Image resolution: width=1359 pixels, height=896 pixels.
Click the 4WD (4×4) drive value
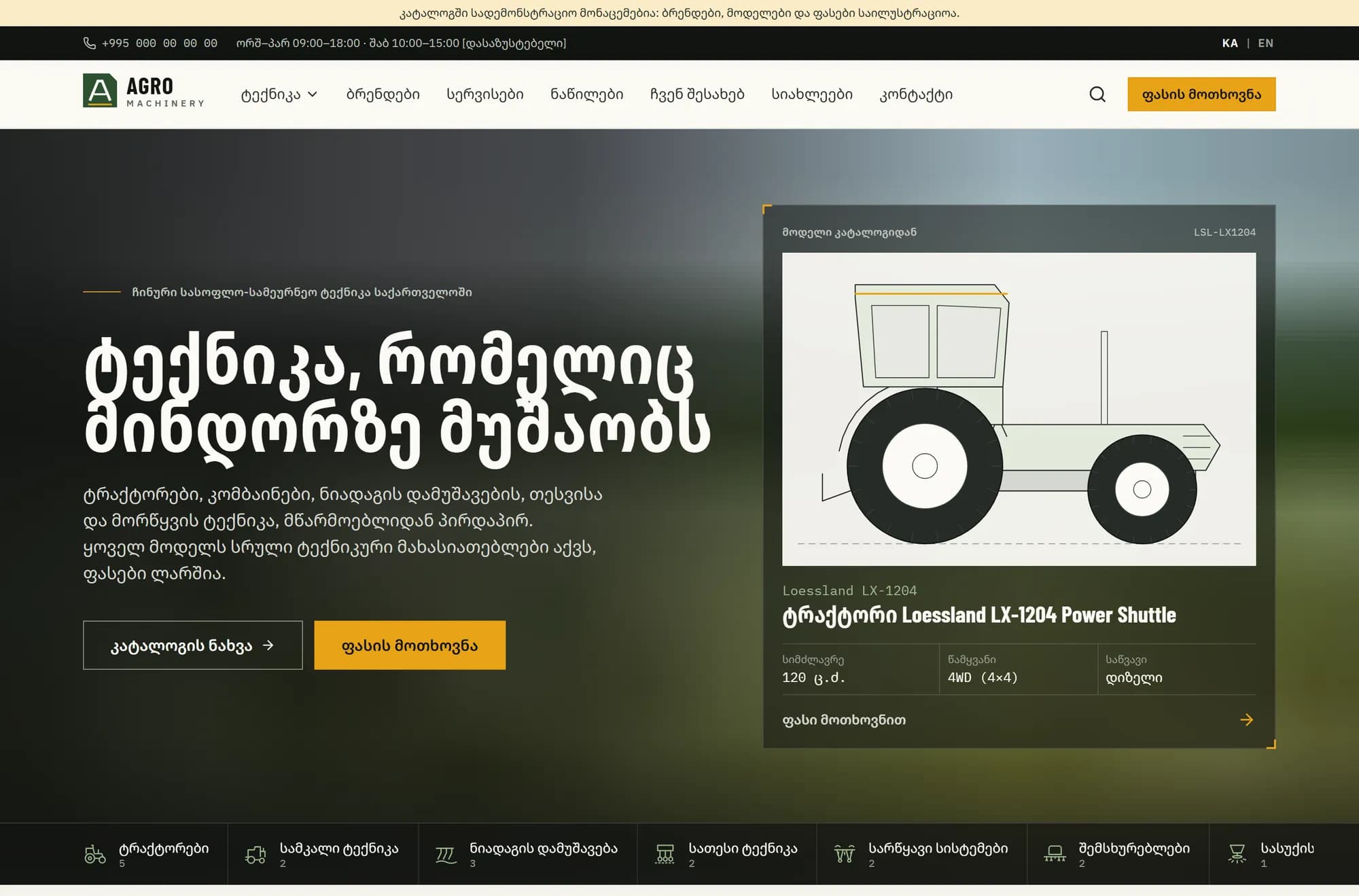(x=983, y=677)
